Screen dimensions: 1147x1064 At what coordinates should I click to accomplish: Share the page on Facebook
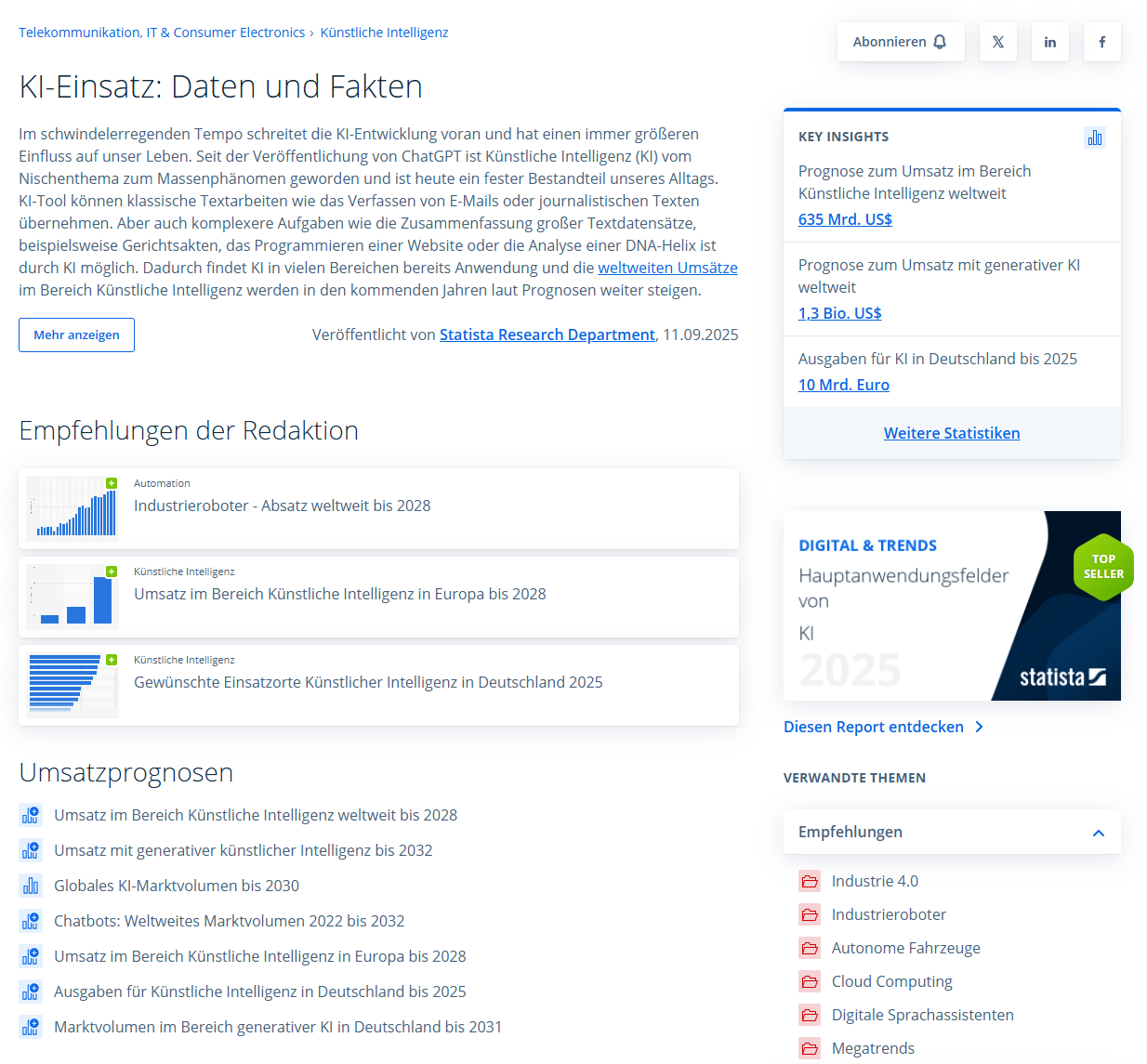click(1101, 42)
